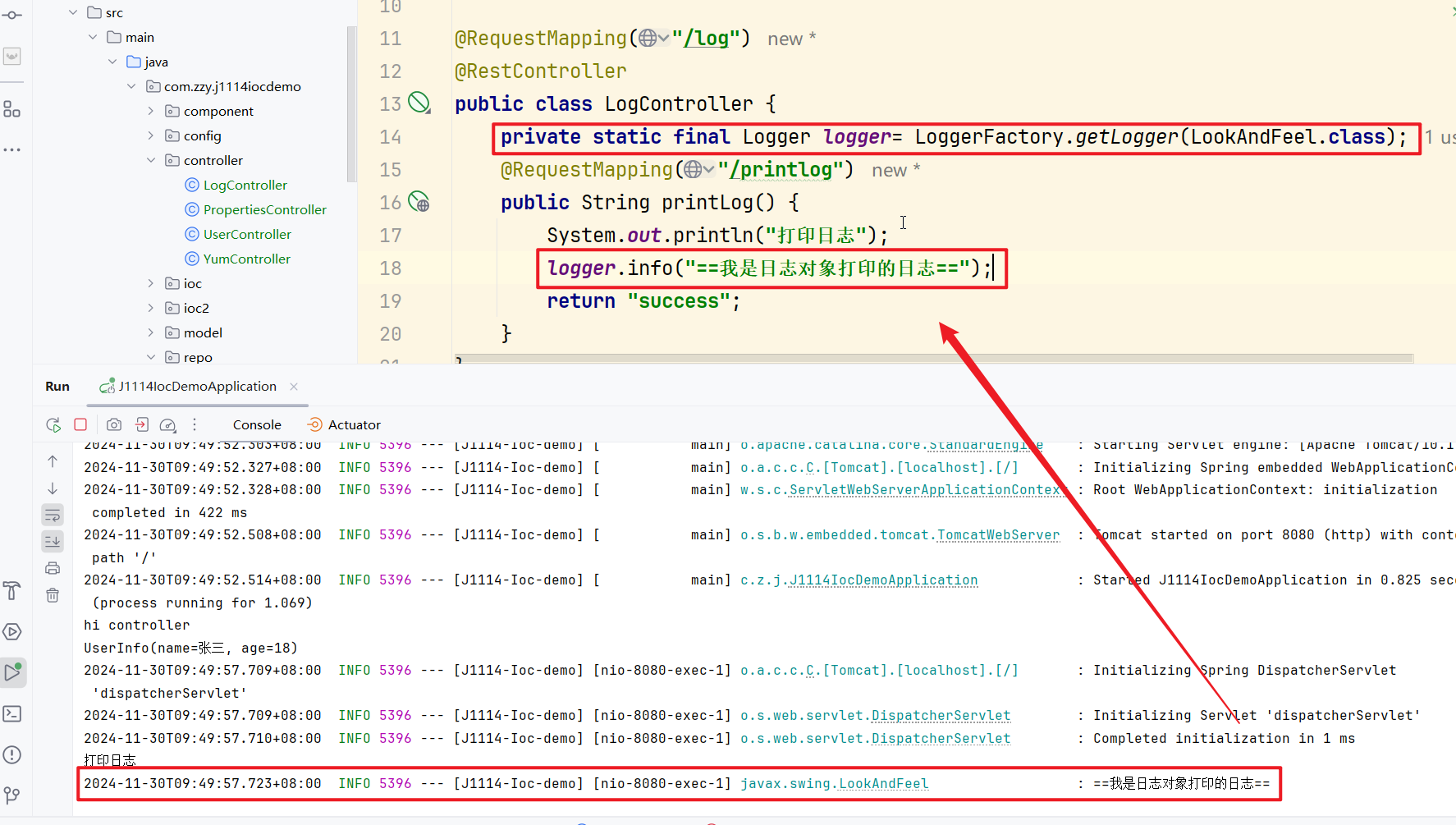
Task: Click "UserInfo(name=张三, age=18)" console line
Action: point(190,648)
